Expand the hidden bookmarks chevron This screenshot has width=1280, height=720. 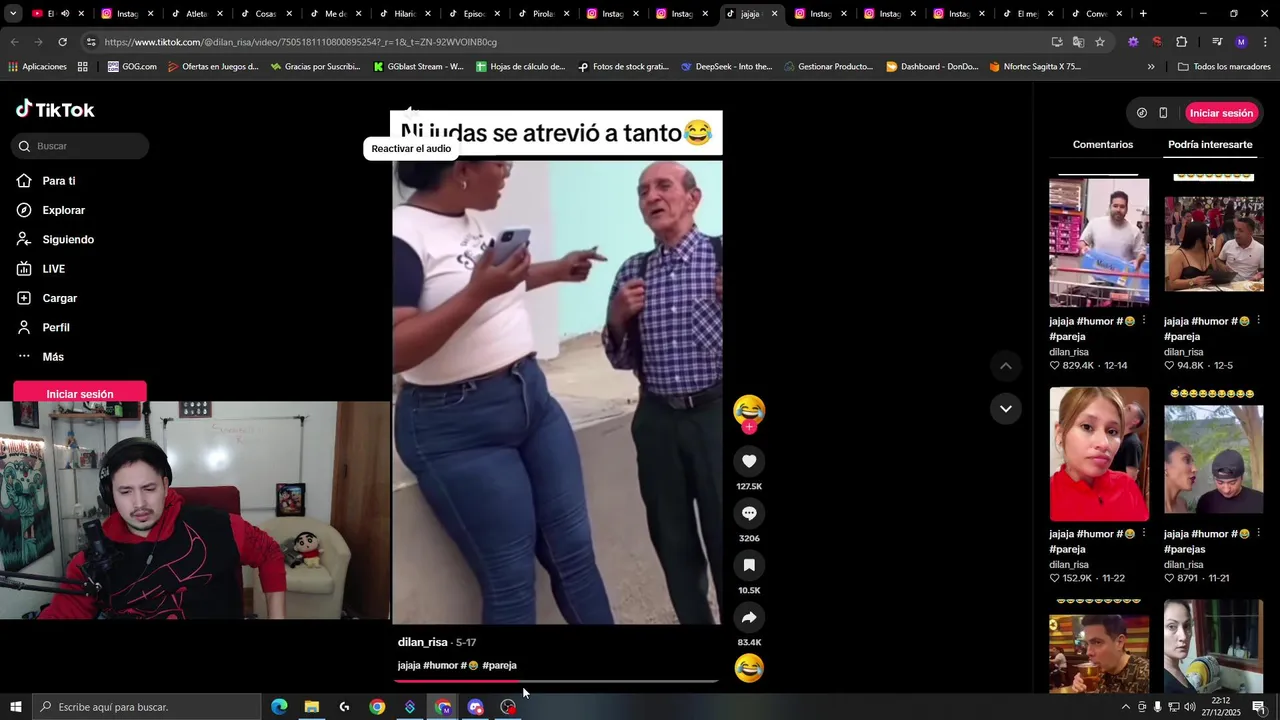tap(1151, 67)
